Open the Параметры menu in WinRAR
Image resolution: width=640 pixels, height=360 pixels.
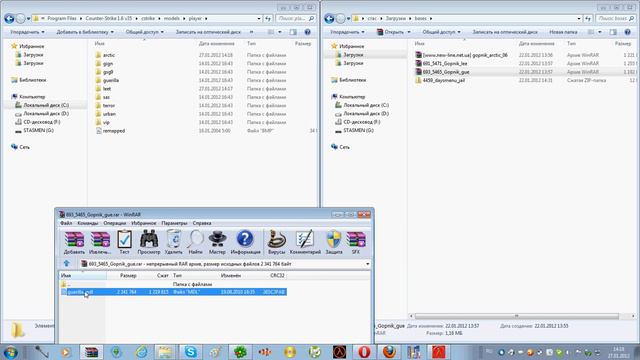[174, 223]
